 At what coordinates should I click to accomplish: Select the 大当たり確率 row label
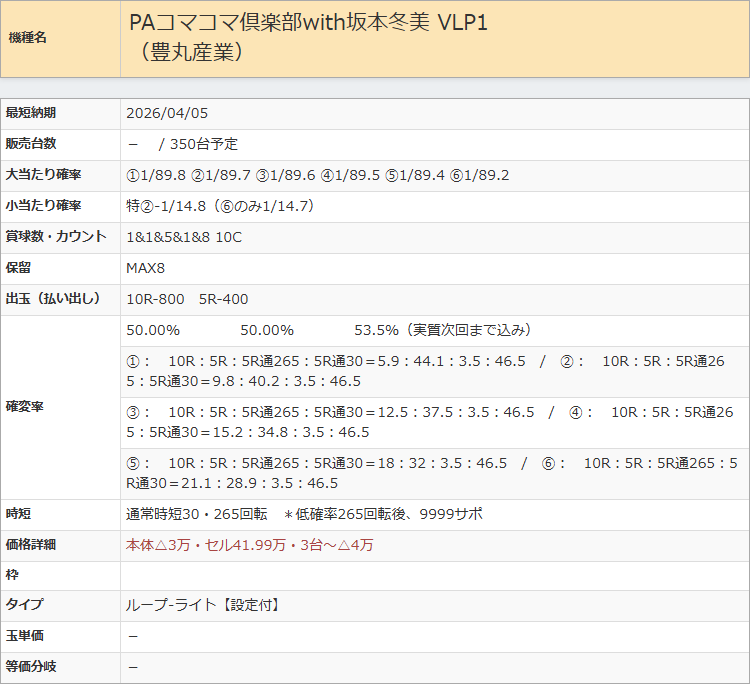coord(43,175)
